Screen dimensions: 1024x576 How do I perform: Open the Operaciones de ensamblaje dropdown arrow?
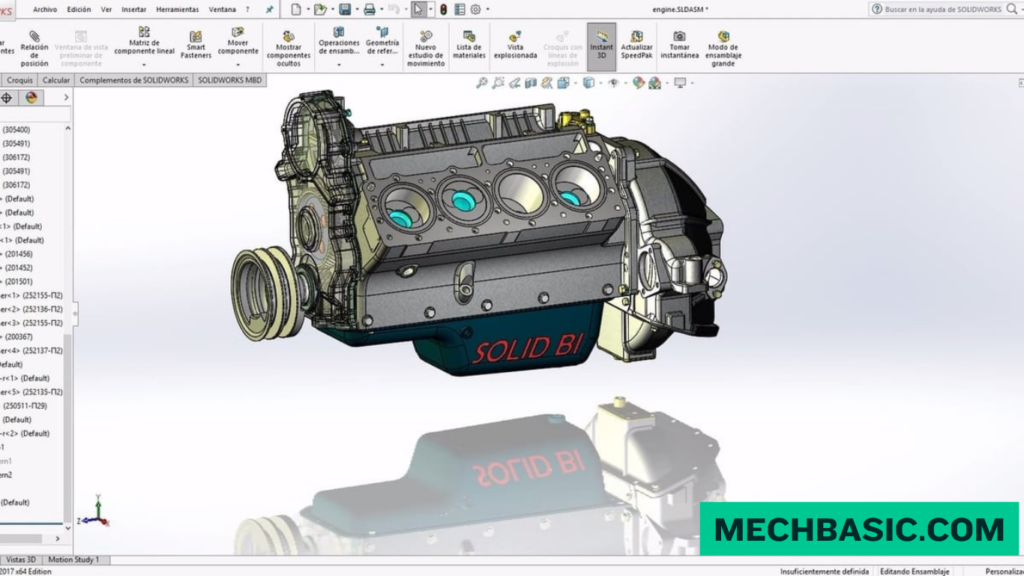pos(339,65)
